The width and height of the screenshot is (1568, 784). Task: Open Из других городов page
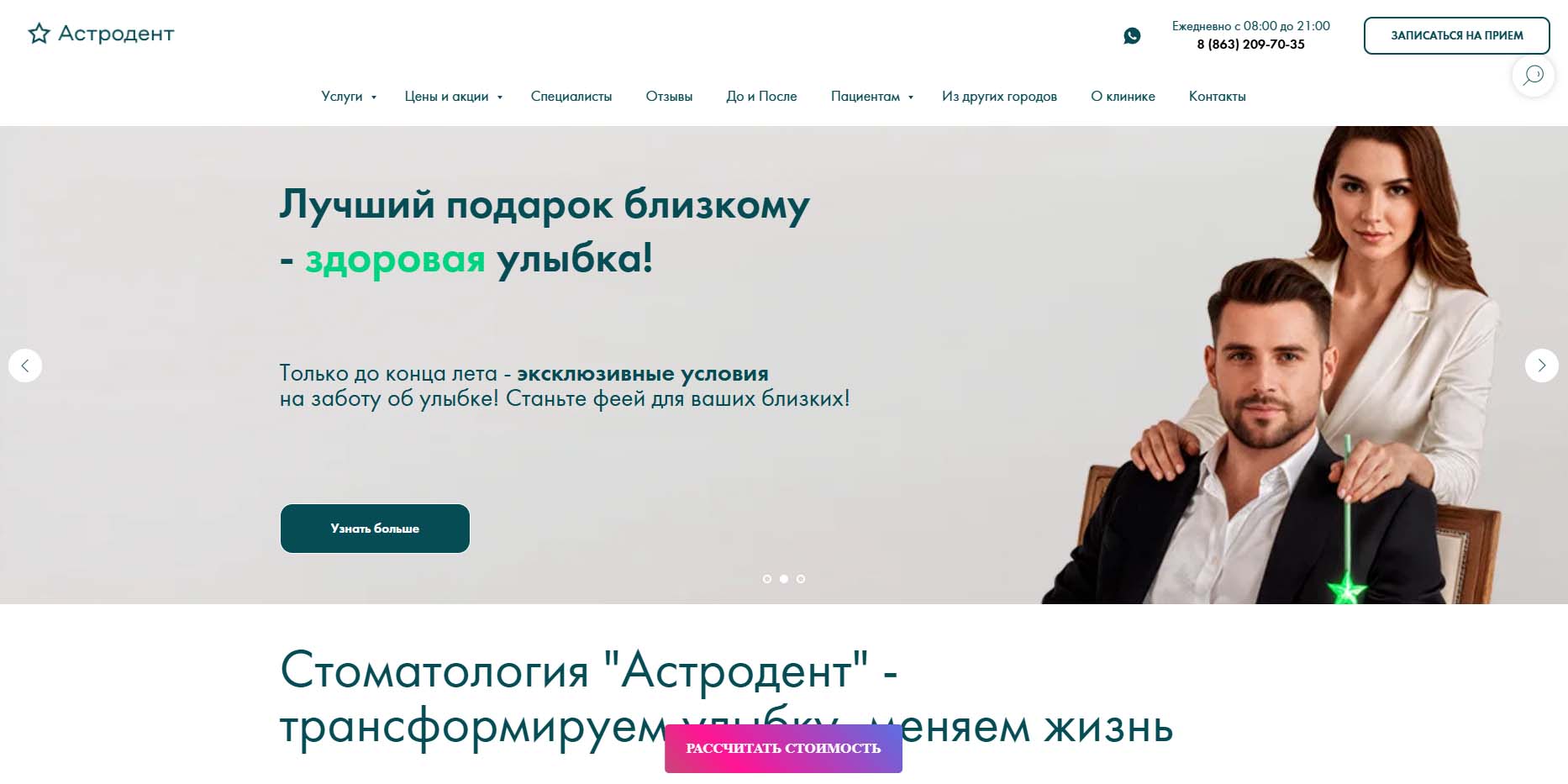point(999,97)
